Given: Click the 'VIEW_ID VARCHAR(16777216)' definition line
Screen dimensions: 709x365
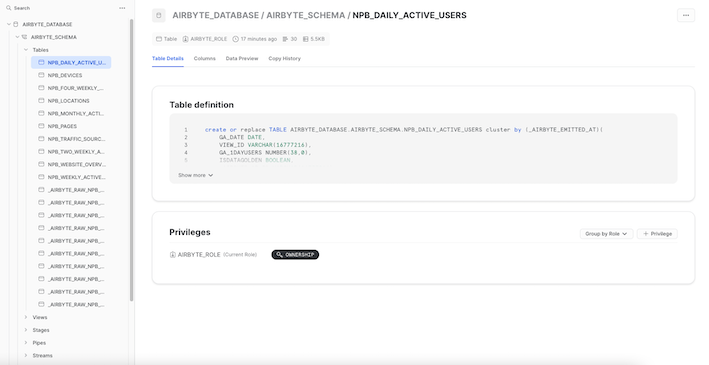Looking at the screenshot, I should click(265, 145).
